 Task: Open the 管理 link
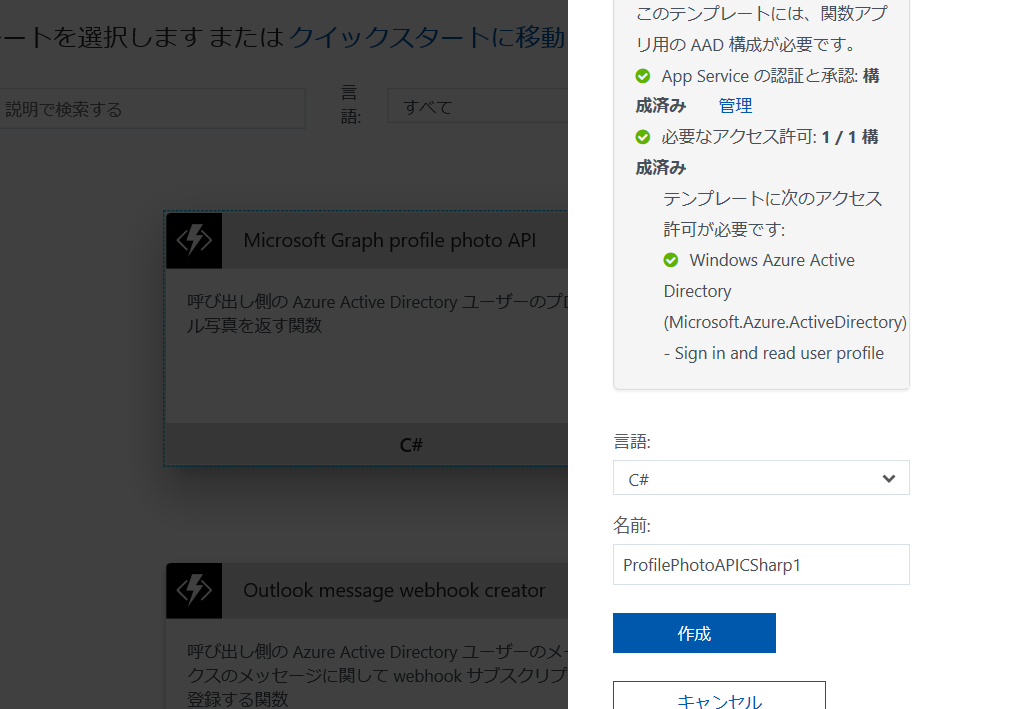click(x=734, y=105)
